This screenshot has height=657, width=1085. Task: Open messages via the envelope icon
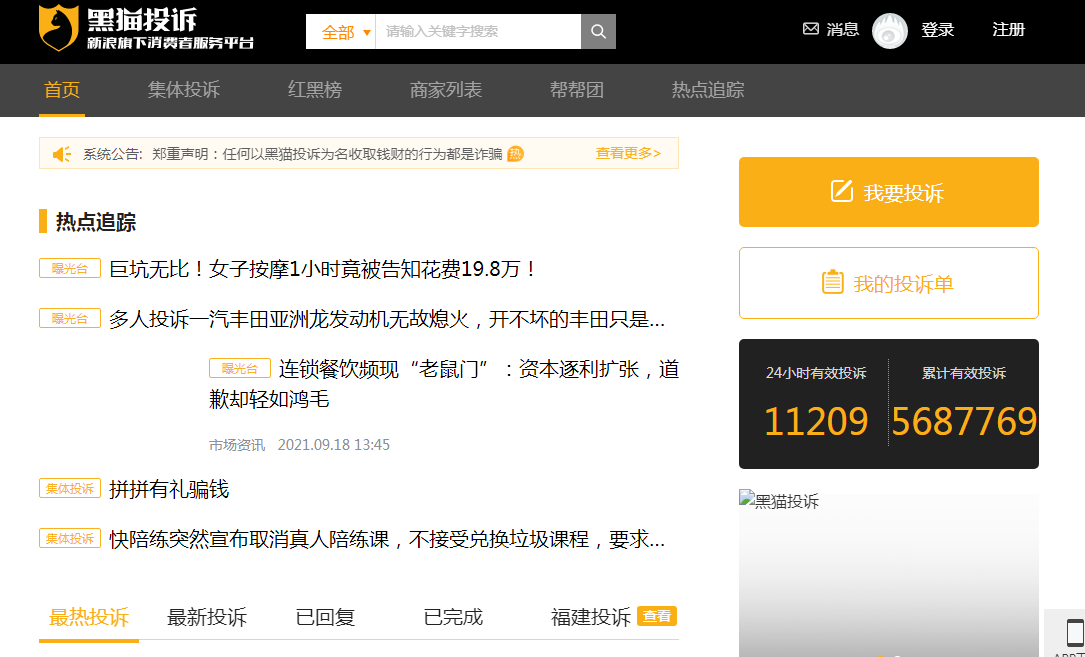click(x=811, y=29)
